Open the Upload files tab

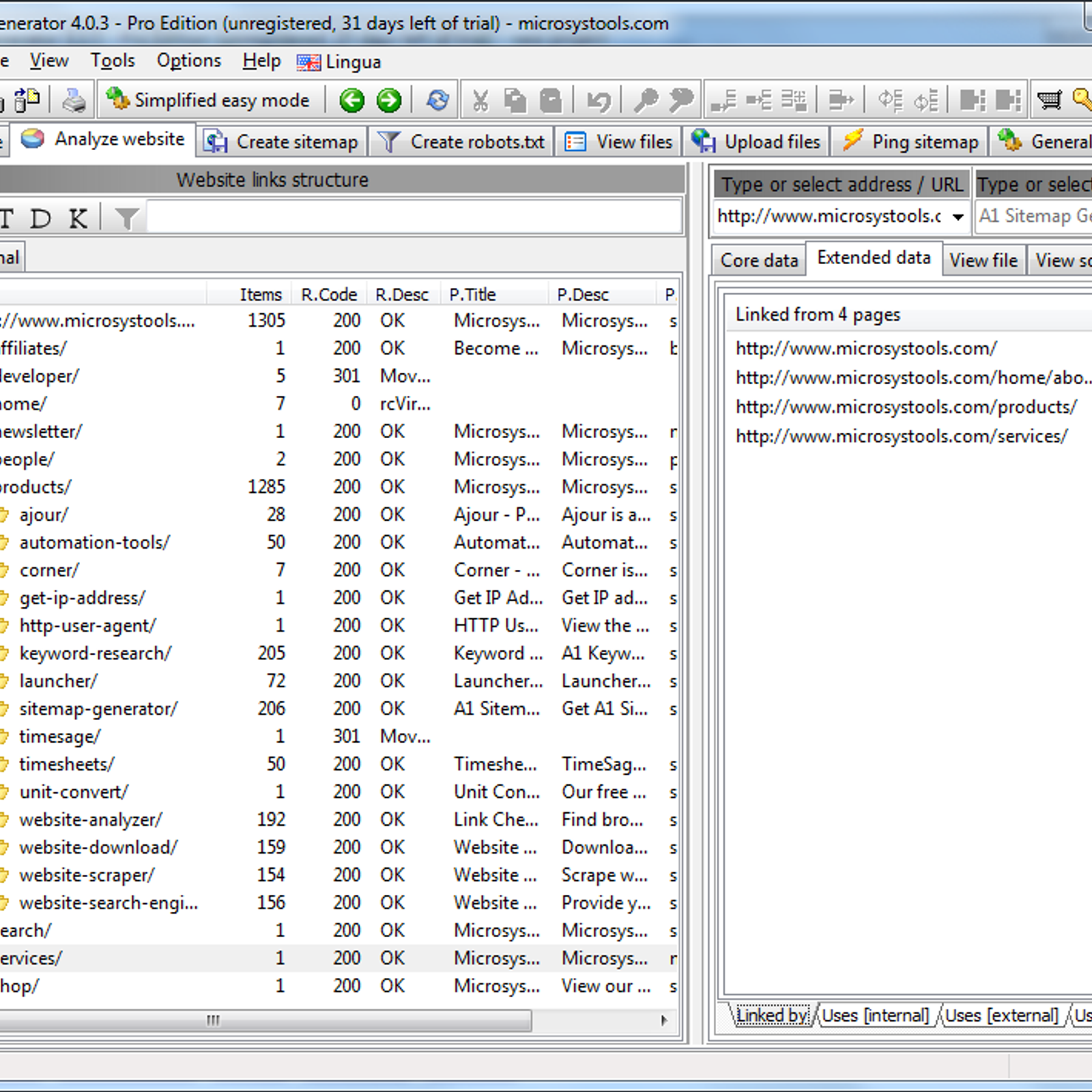pos(756,142)
